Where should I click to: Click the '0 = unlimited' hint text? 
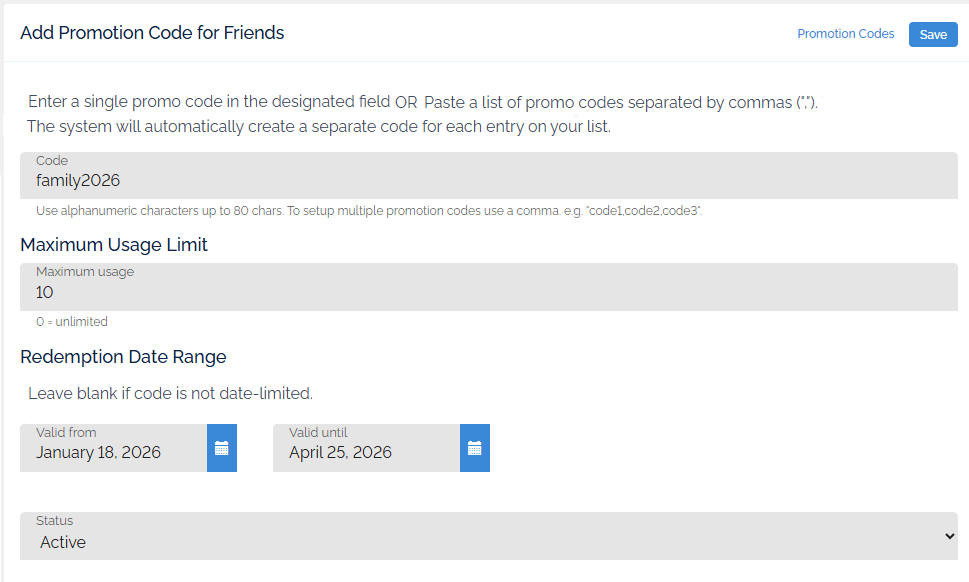point(72,322)
